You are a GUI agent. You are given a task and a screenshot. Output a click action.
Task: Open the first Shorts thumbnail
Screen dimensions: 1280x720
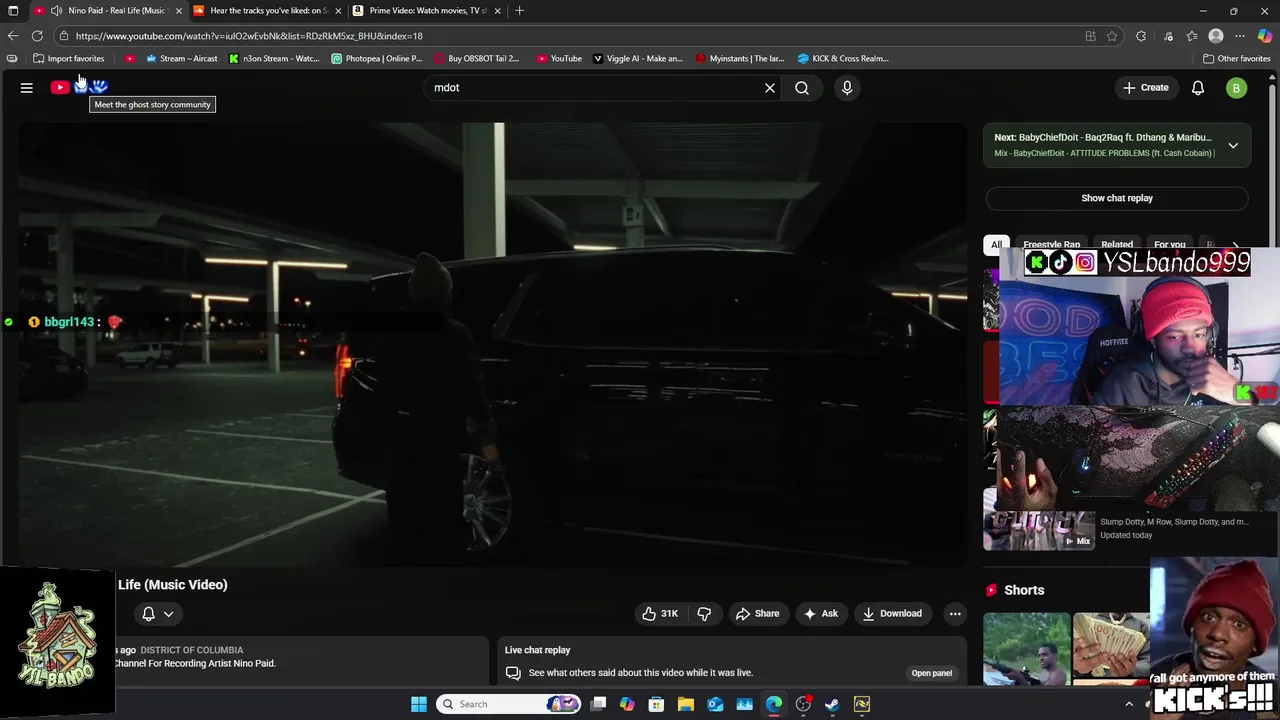point(1026,648)
